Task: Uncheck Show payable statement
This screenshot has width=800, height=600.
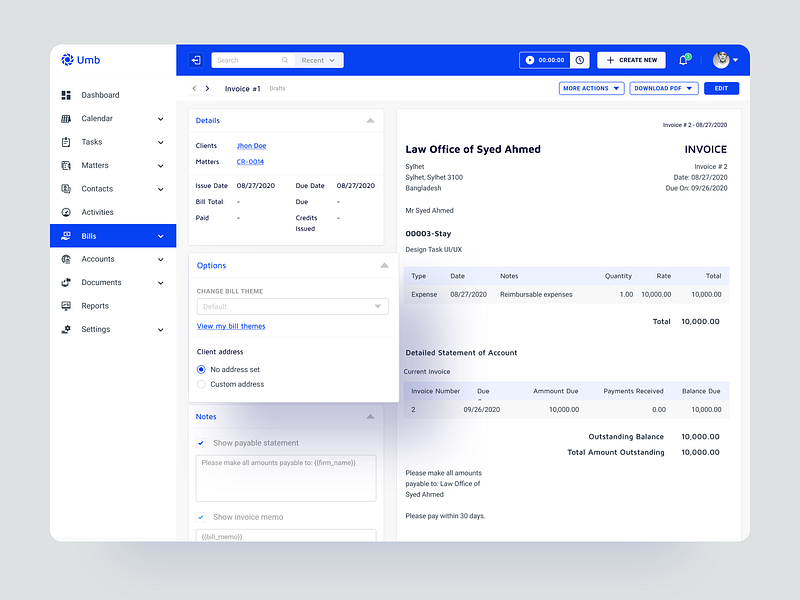Action: [x=201, y=443]
